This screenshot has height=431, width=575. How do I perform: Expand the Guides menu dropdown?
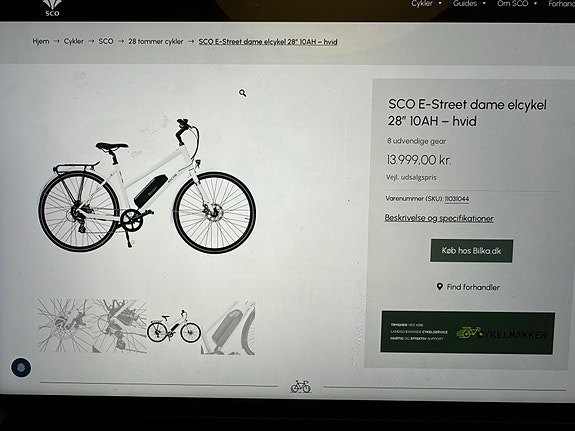click(469, 4)
